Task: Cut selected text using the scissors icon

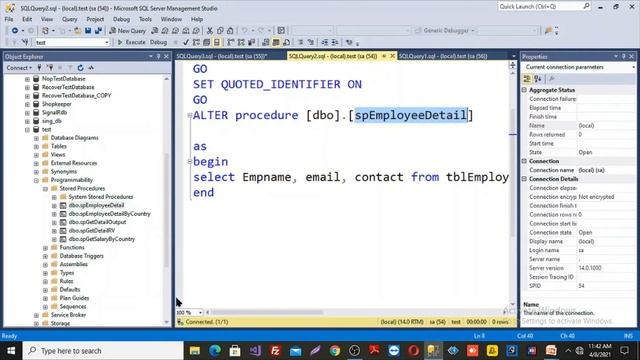Action: (210, 31)
